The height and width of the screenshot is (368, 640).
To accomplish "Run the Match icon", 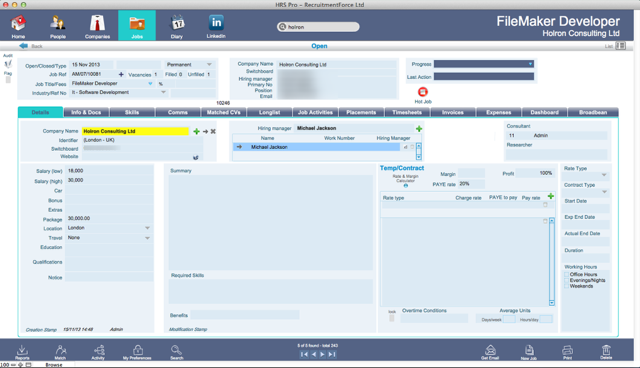I will coord(60,350).
